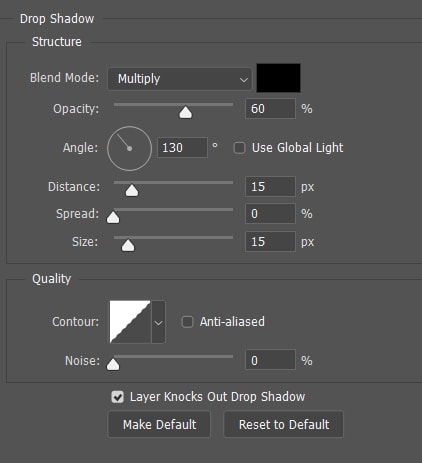Click the Spread slider handle
This screenshot has width=422, height=463.
pyautogui.click(x=113, y=217)
